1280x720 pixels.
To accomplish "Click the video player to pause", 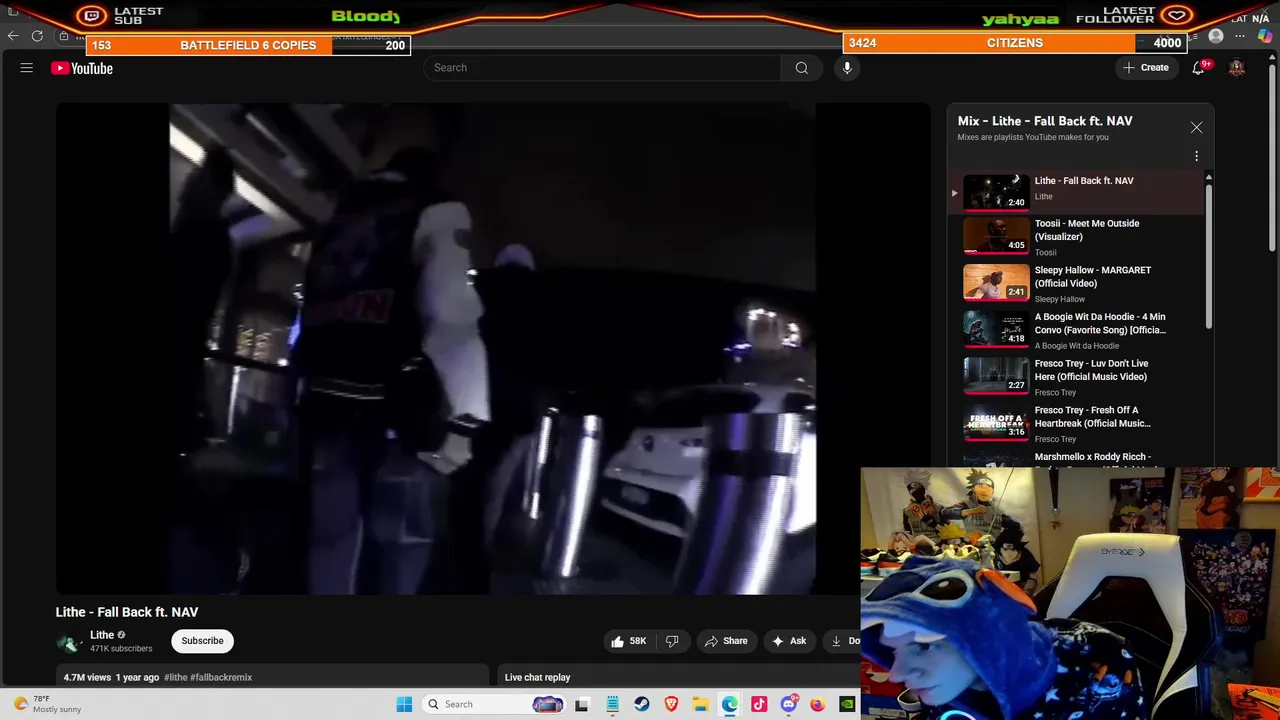I will 492,348.
